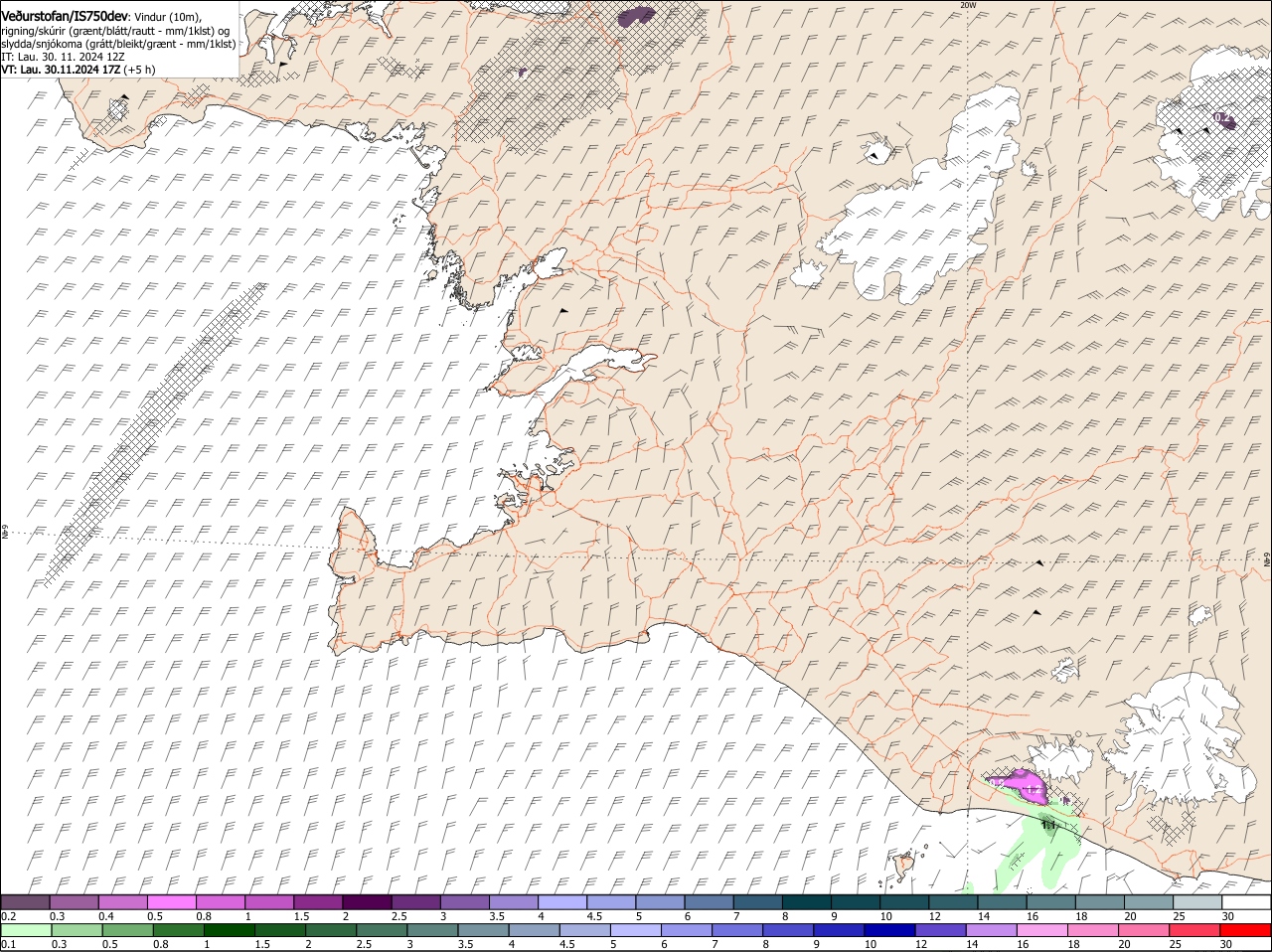Click the '1.1' precipitation value on the map

tap(1047, 825)
